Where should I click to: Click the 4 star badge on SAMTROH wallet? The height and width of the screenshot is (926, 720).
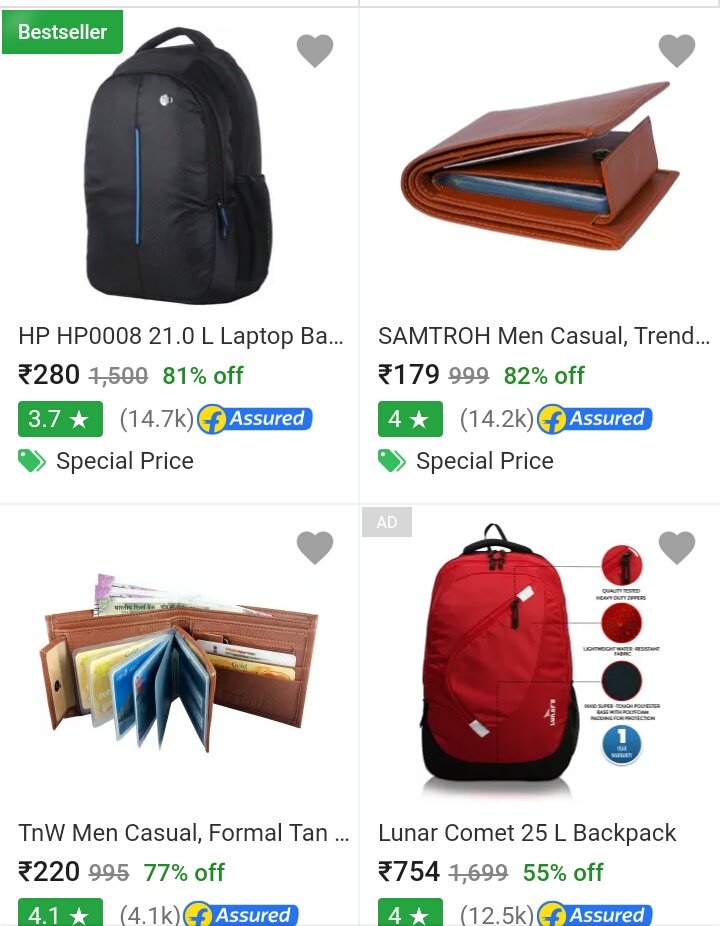pos(410,419)
